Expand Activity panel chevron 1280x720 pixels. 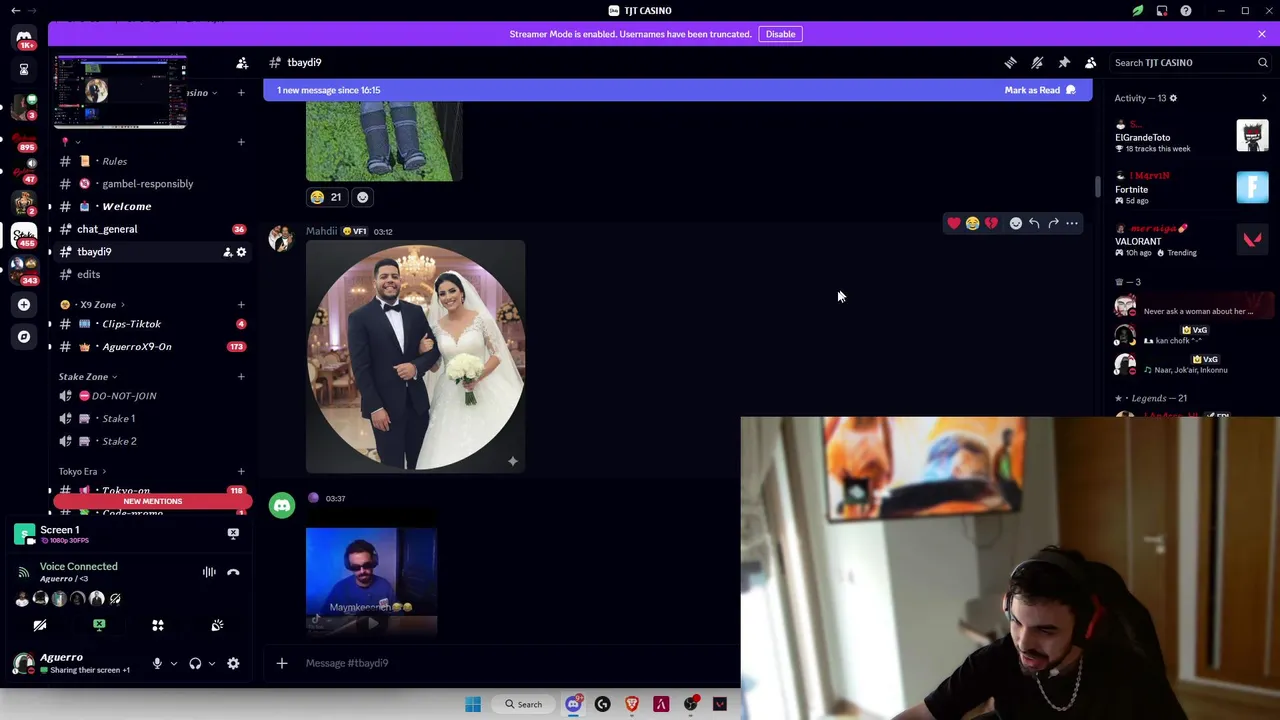pyautogui.click(x=1264, y=98)
